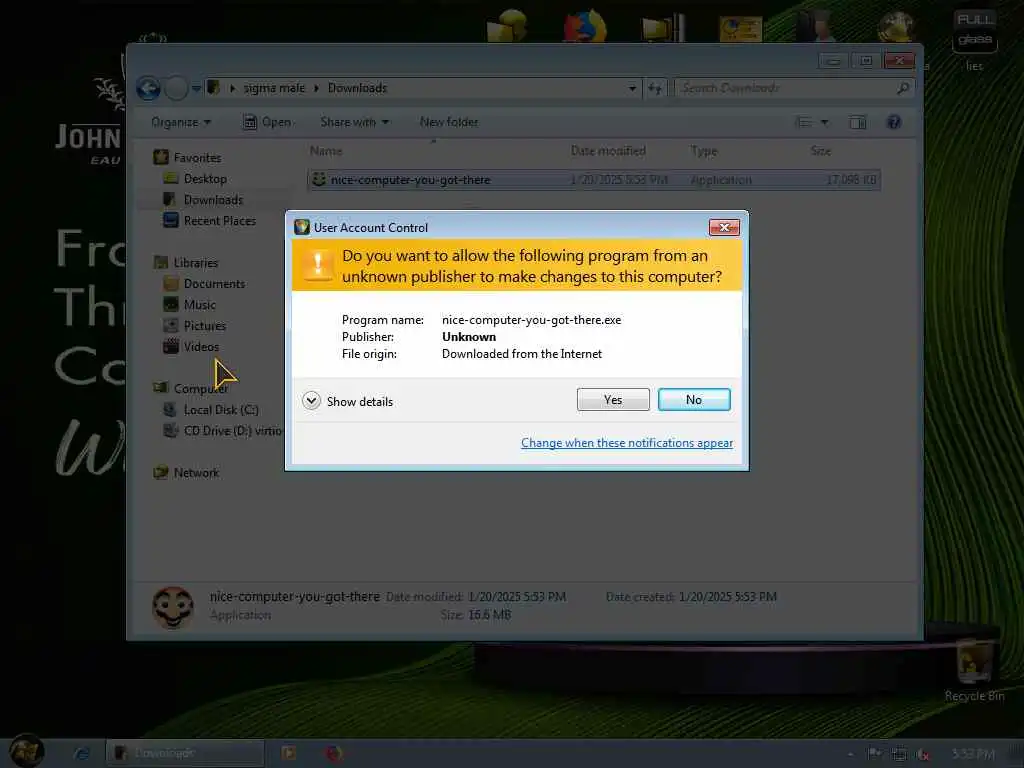
Task: Open media player taskbar icon
Action: [289, 753]
